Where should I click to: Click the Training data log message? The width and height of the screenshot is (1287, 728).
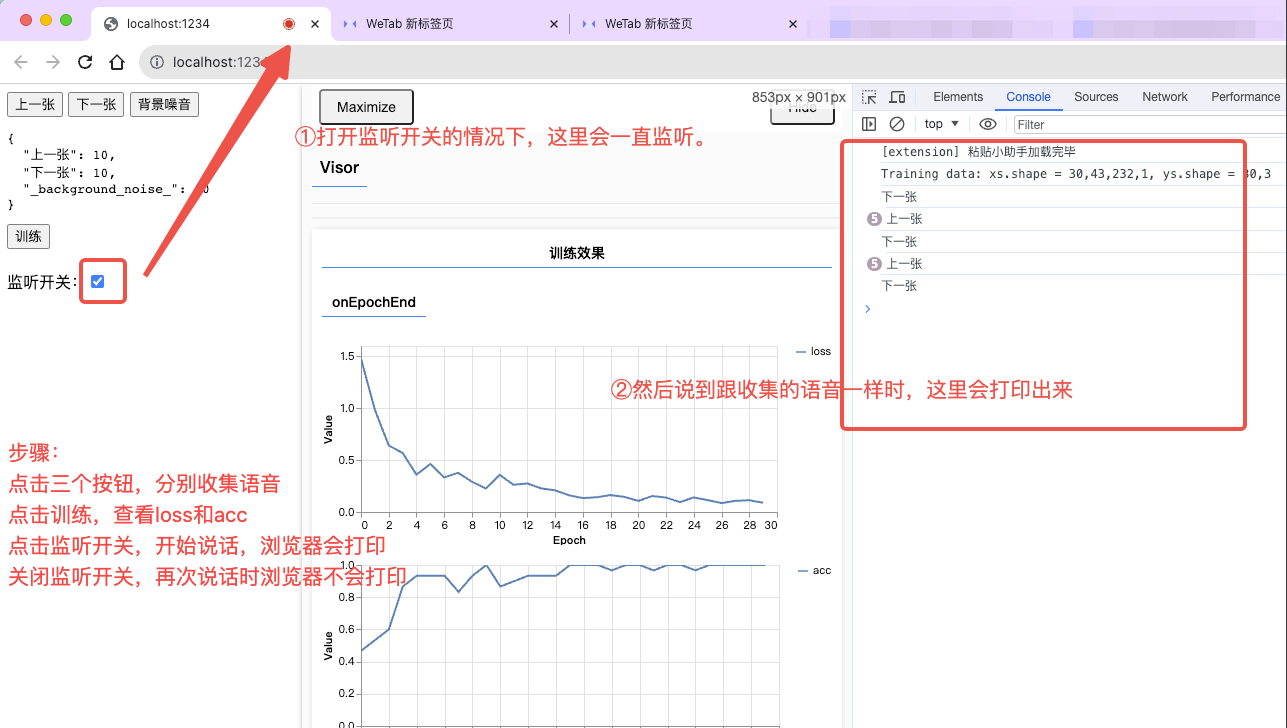(x=1075, y=174)
